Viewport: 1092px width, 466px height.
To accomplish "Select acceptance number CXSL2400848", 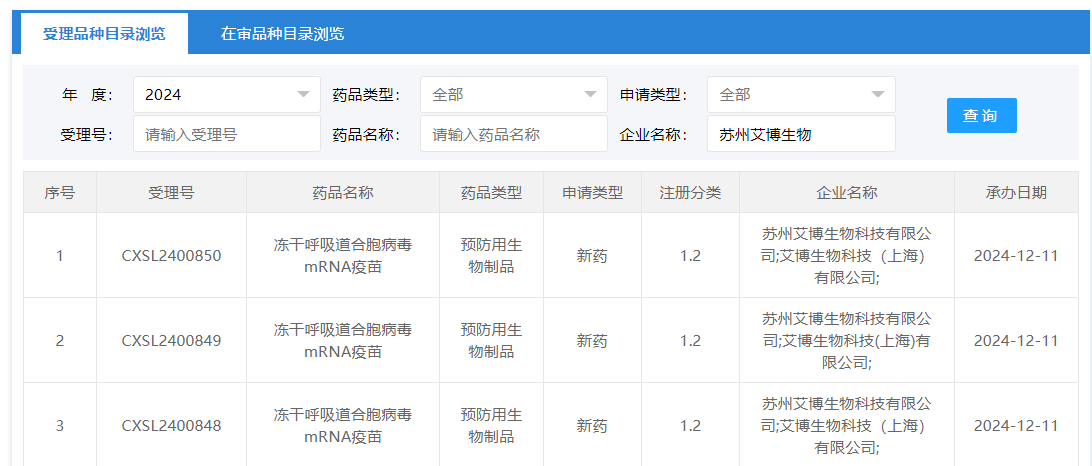I will point(171,426).
